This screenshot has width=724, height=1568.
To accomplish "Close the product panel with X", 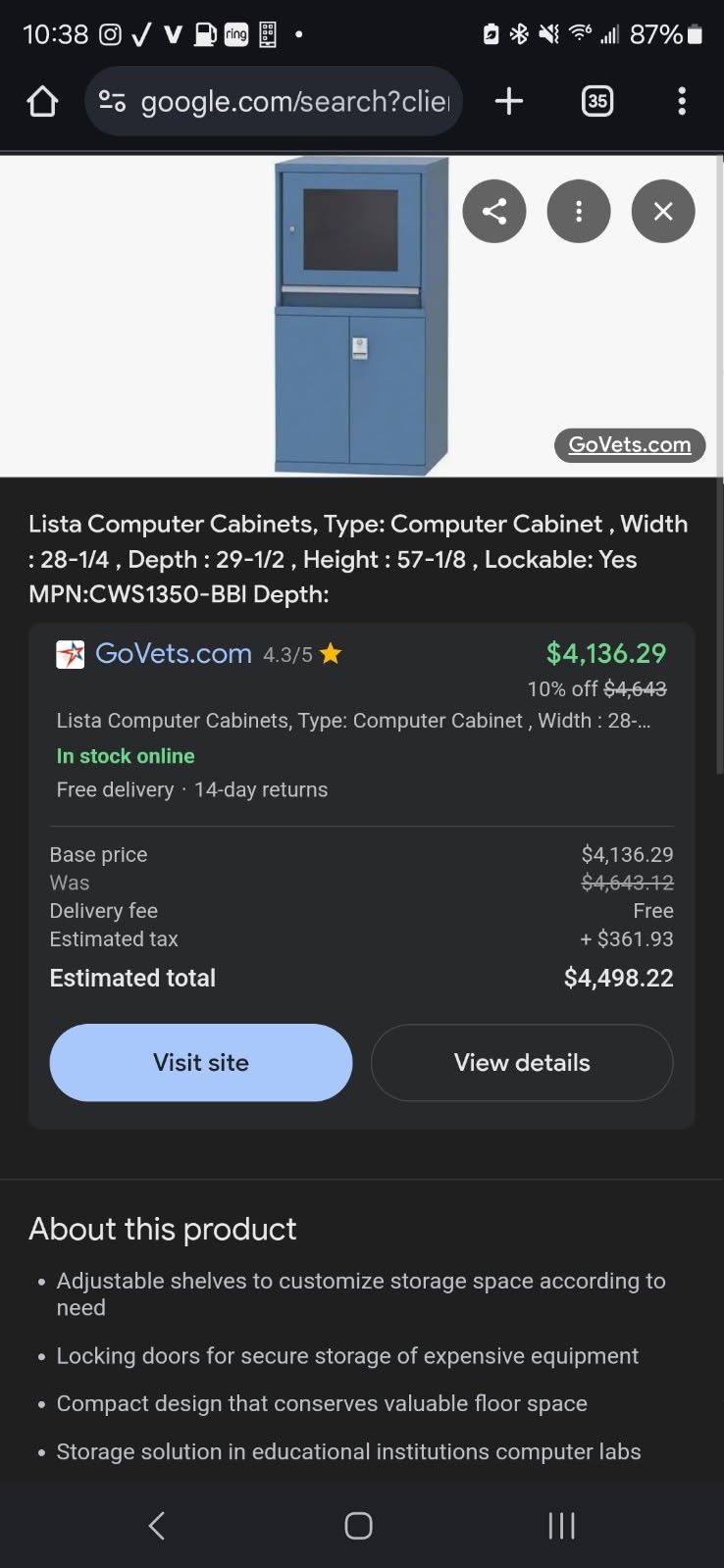I will point(663,211).
